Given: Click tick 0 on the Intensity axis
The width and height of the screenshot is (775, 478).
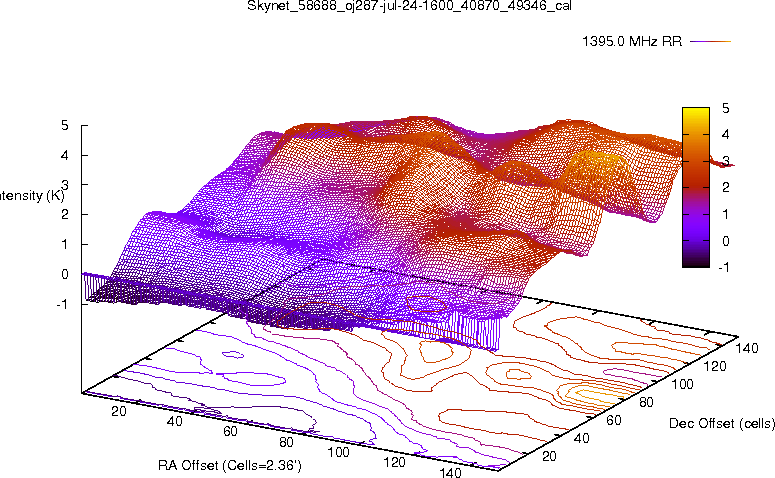Looking at the screenshot, I should pos(65,274).
